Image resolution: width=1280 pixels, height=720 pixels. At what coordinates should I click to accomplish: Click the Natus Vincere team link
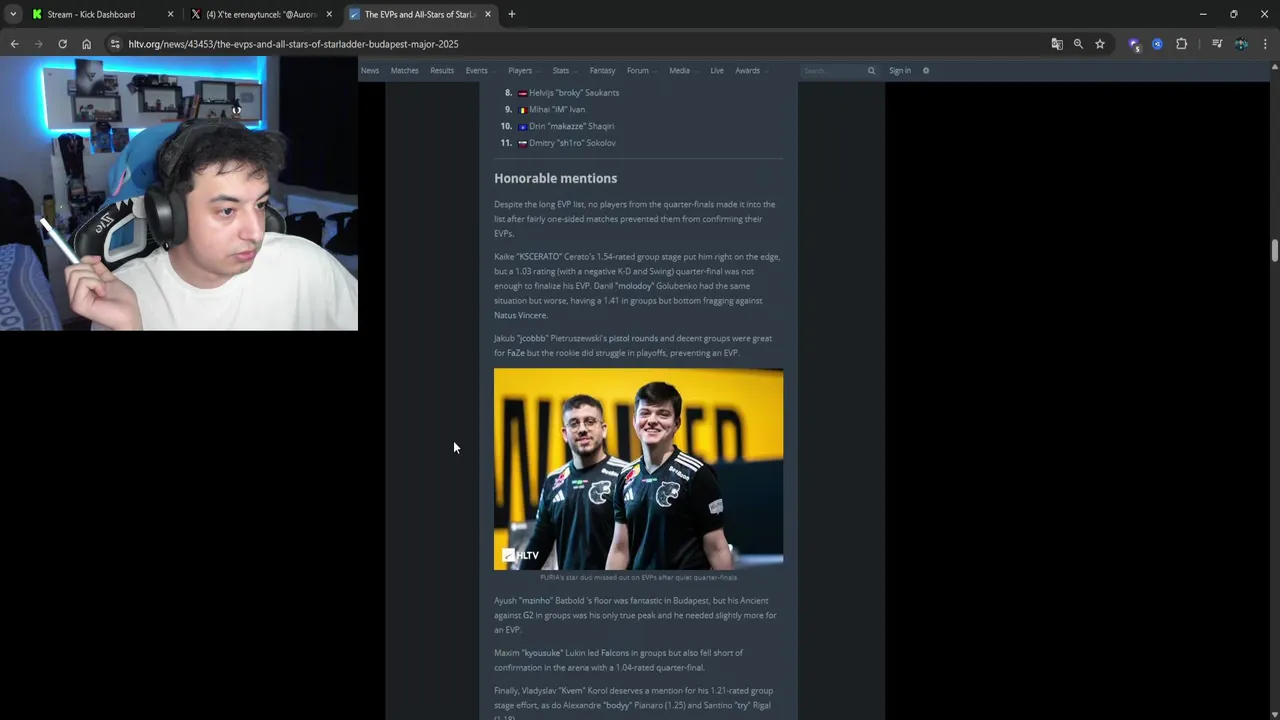click(x=521, y=315)
